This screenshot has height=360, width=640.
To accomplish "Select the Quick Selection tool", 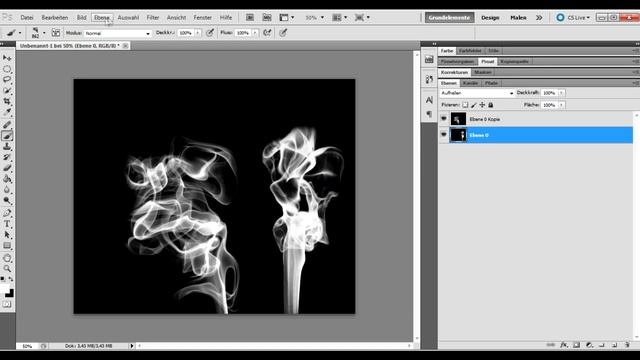I will [x=7, y=90].
